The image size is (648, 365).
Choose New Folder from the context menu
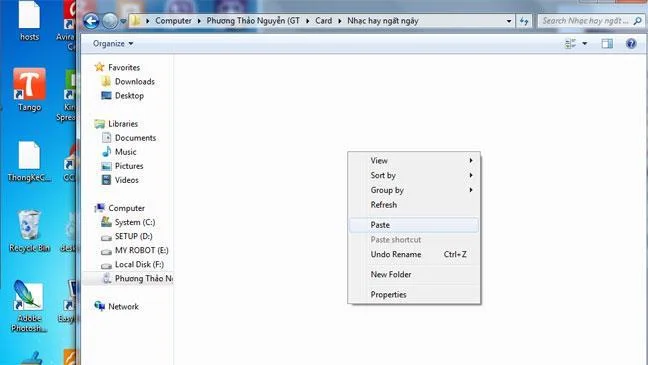(x=414, y=274)
